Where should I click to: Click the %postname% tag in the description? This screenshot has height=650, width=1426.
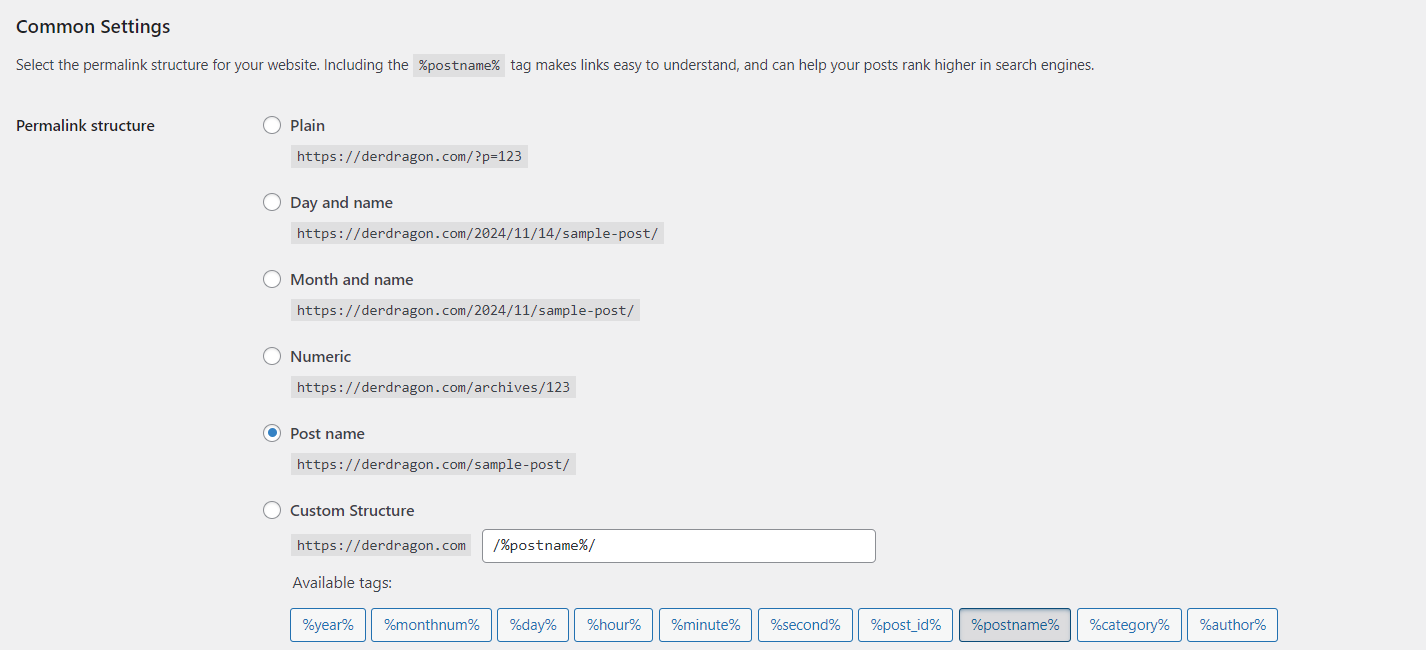tap(459, 64)
